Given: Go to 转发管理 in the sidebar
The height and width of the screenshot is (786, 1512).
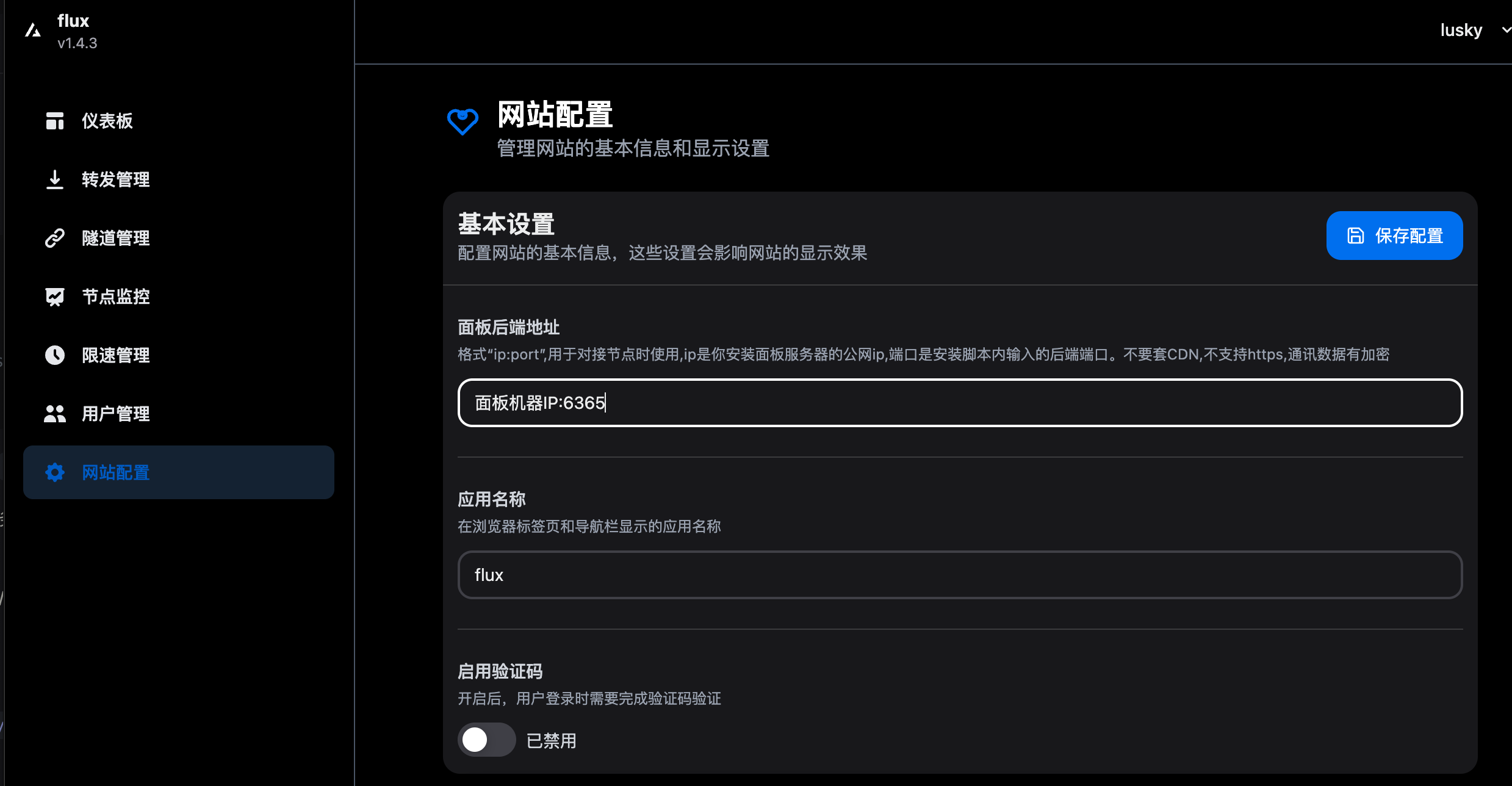Looking at the screenshot, I should click(x=116, y=179).
